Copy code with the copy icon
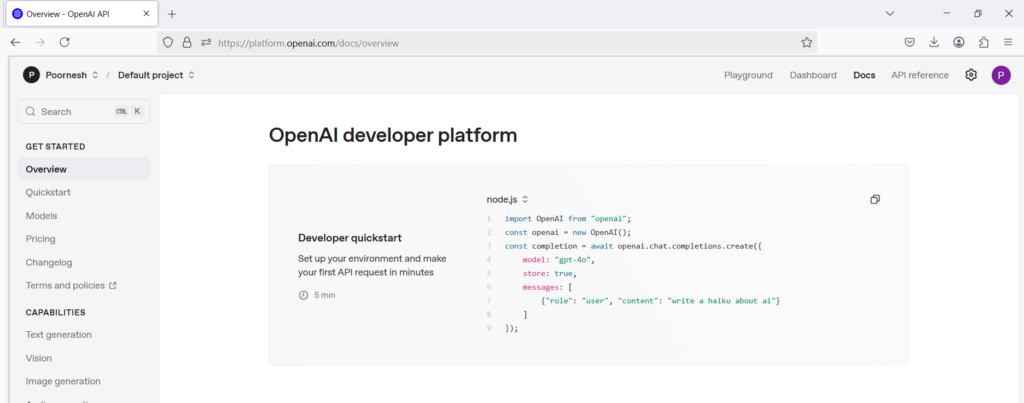1024x403 pixels. tap(875, 199)
